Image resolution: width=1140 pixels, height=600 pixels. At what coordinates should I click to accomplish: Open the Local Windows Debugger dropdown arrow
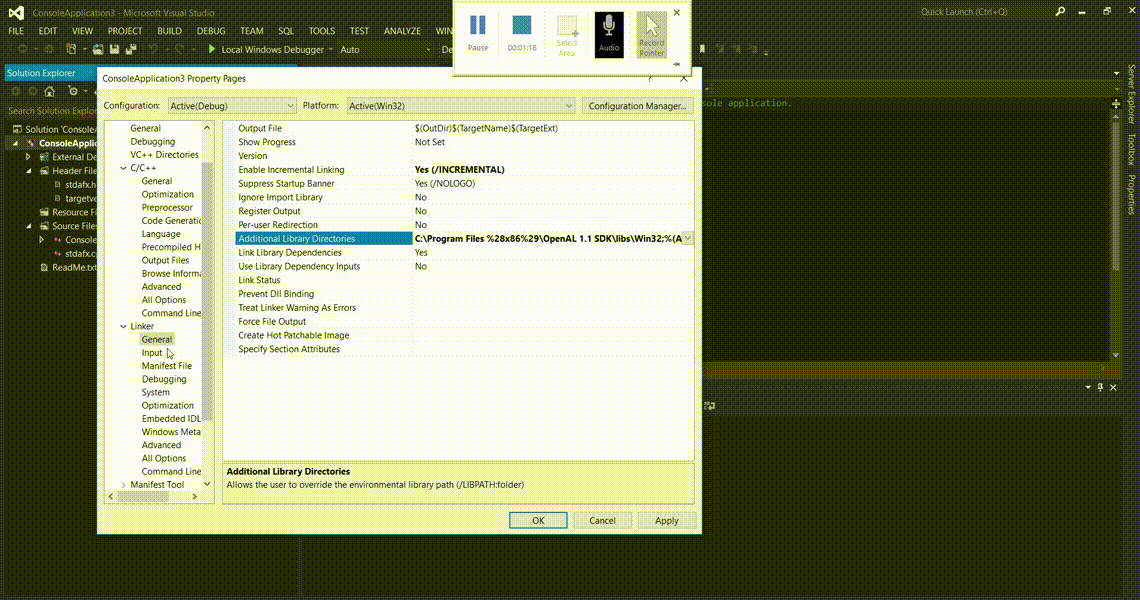tap(330, 49)
